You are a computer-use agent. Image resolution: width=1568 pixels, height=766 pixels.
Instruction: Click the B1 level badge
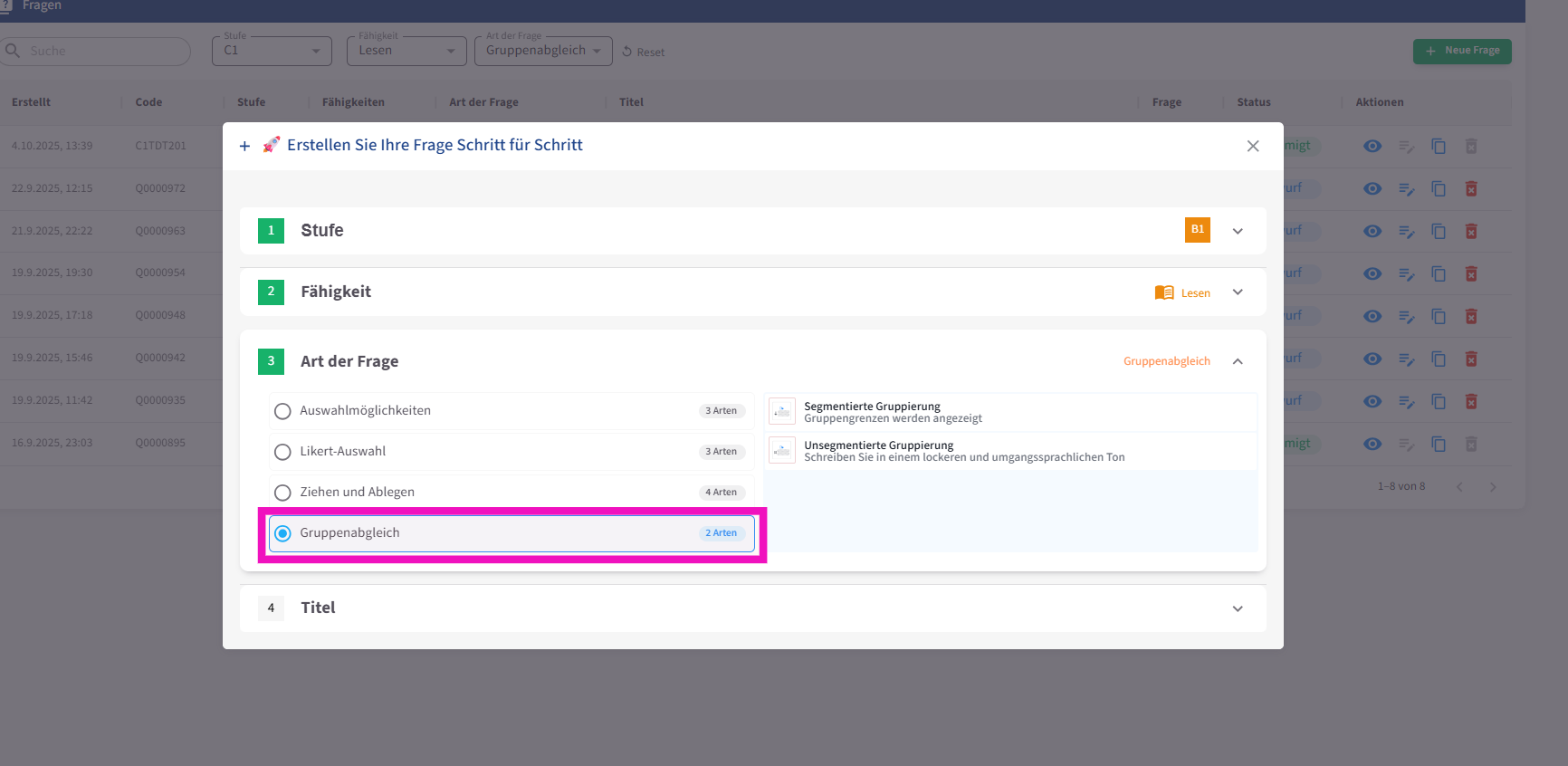click(1197, 230)
